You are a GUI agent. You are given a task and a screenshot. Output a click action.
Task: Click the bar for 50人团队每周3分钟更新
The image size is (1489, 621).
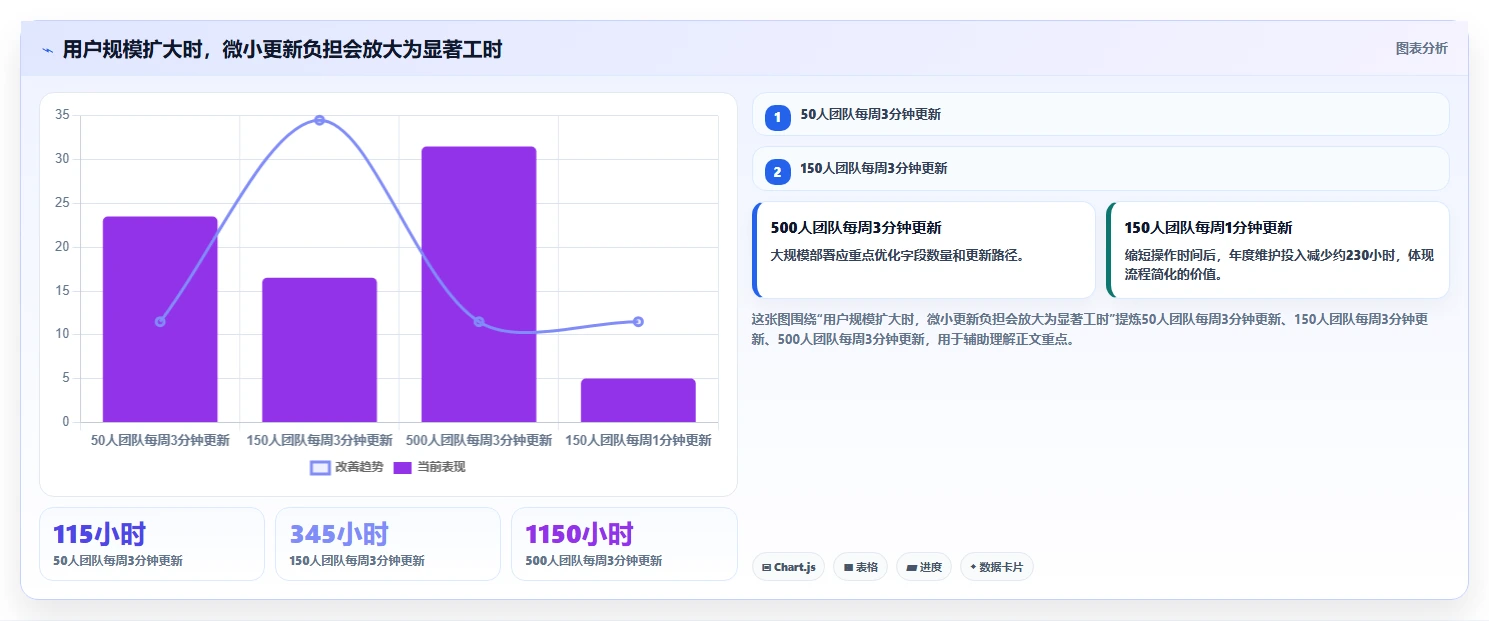point(160,319)
